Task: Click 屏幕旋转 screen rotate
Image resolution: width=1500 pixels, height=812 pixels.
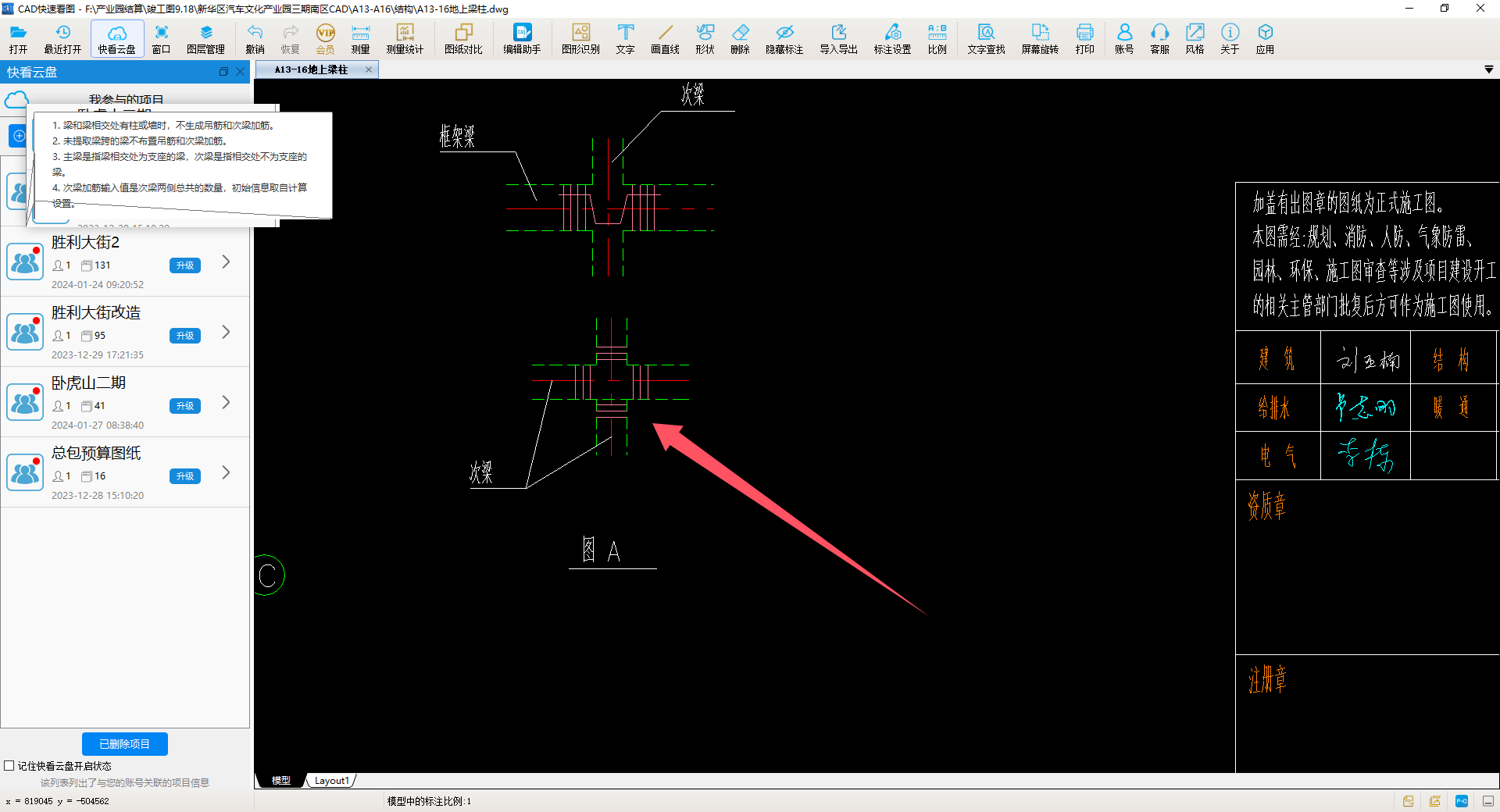Action: click(1040, 39)
